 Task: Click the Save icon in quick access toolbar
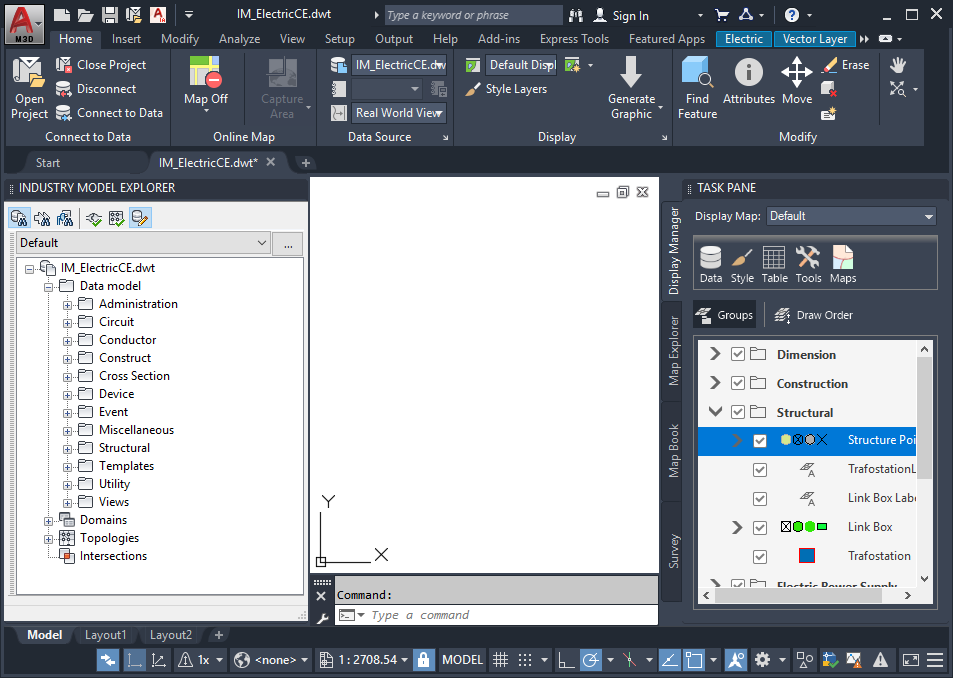pos(109,15)
